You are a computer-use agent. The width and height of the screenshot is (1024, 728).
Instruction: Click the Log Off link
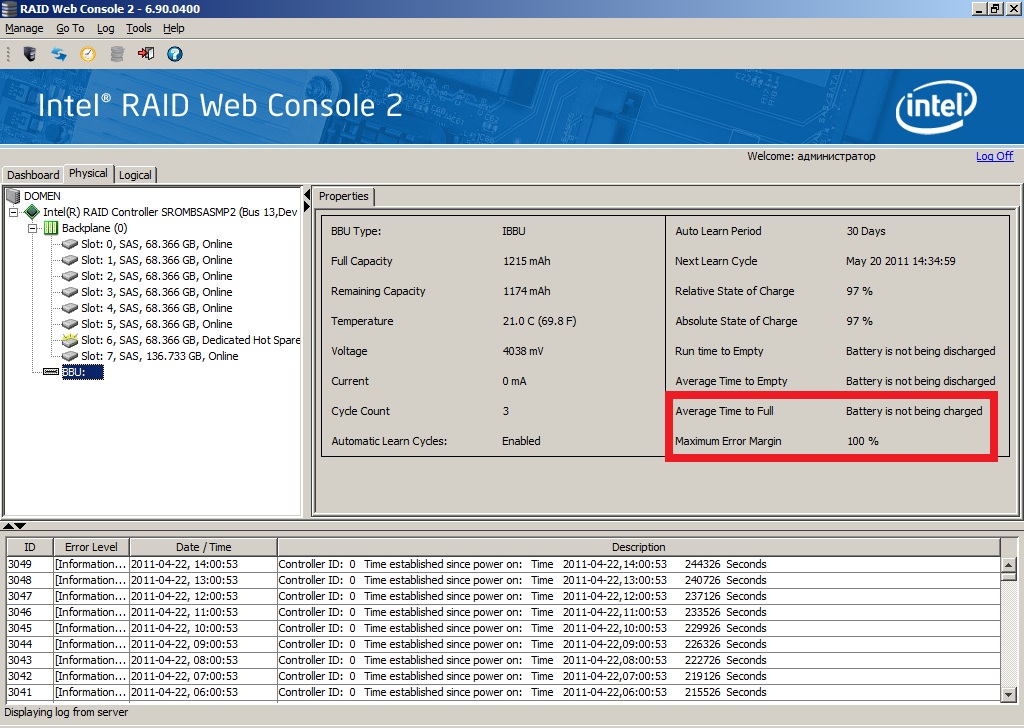pos(995,156)
